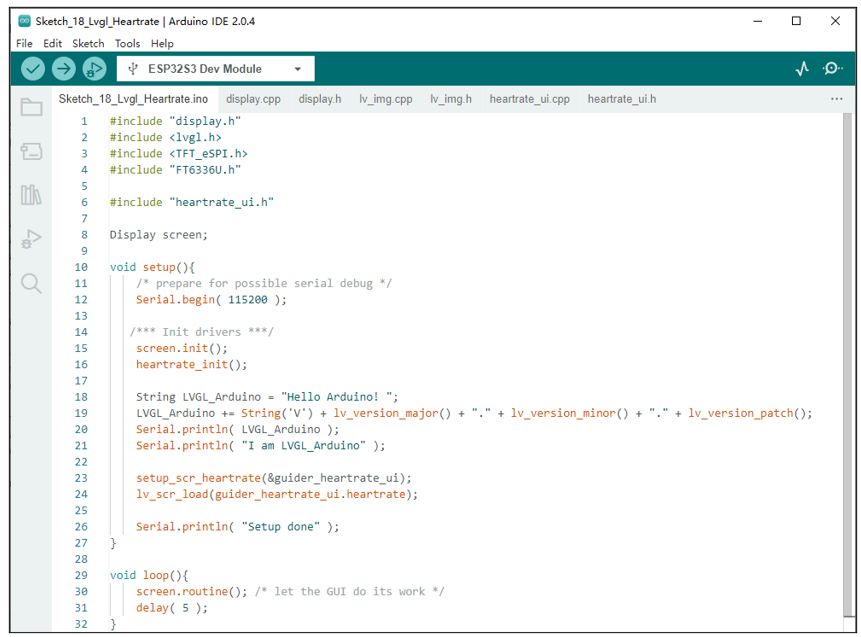
Task: Click the #include "display.h" line
Action: (175, 121)
